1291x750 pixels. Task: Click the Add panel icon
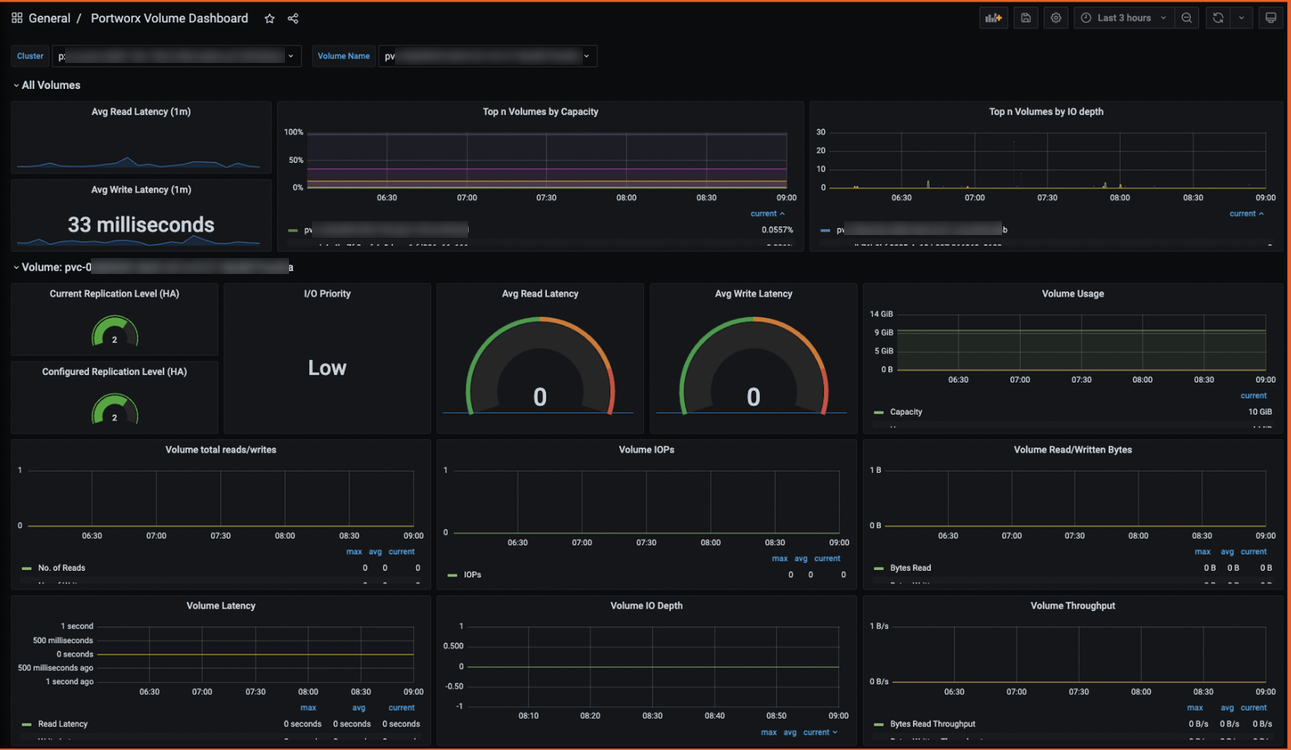[993, 18]
